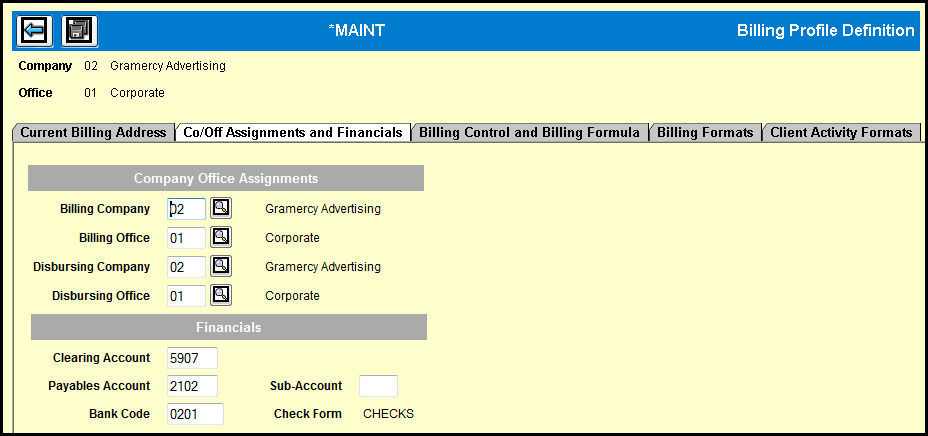The width and height of the screenshot is (928, 436).
Task: Select the Disbursing Company input field
Action: tap(186, 267)
